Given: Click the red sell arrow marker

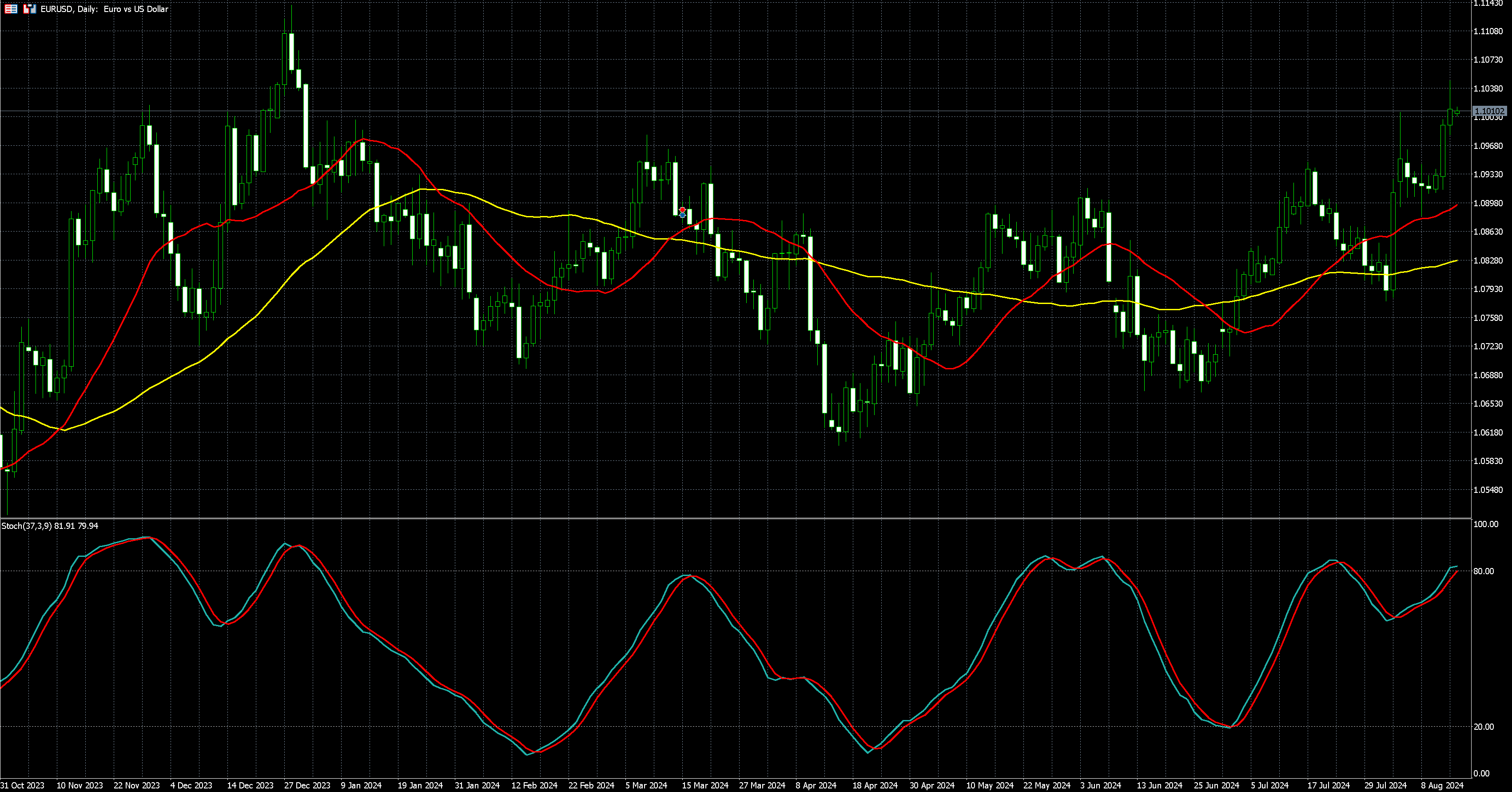Looking at the screenshot, I should [682, 210].
